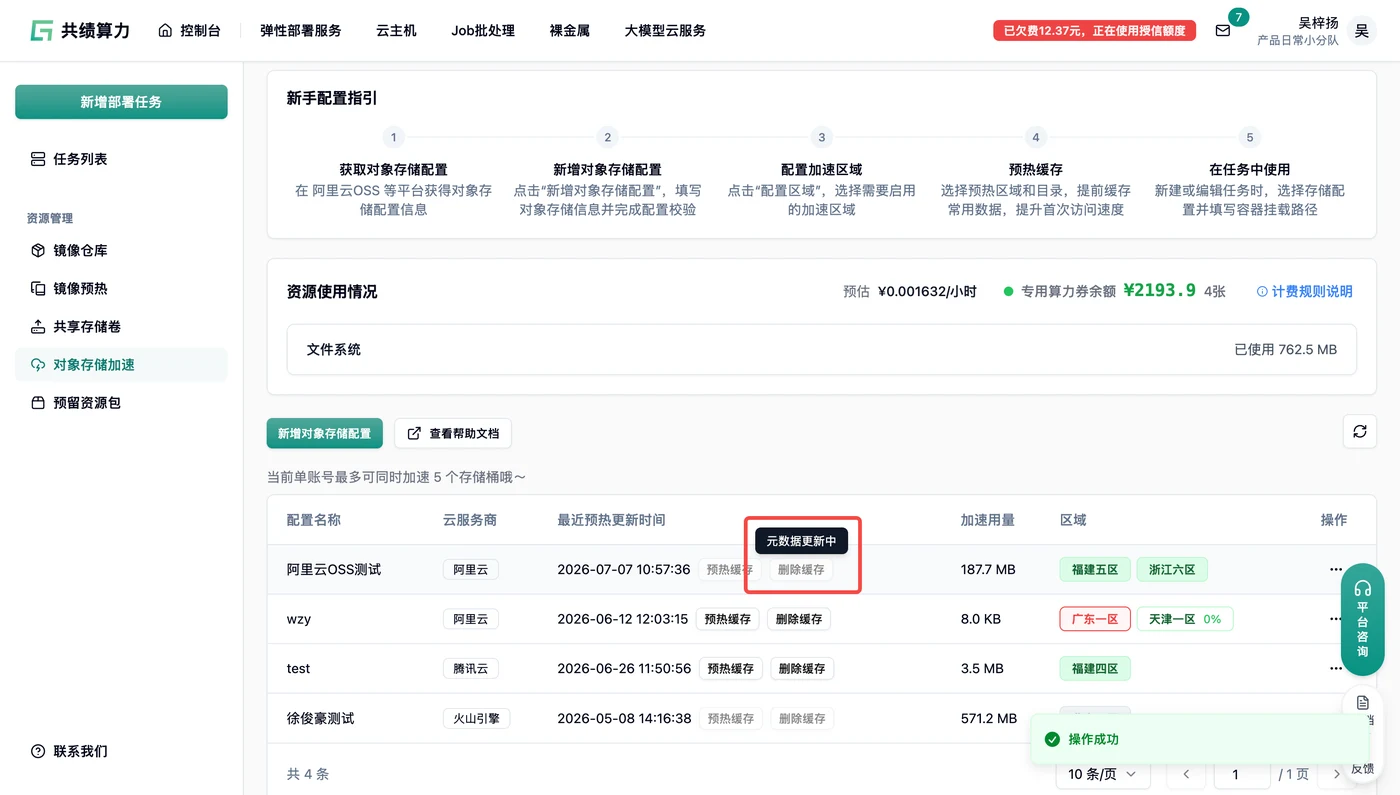Open 查看帮助文档 link button
Image resolution: width=1400 pixels, height=795 pixels.
(453, 433)
